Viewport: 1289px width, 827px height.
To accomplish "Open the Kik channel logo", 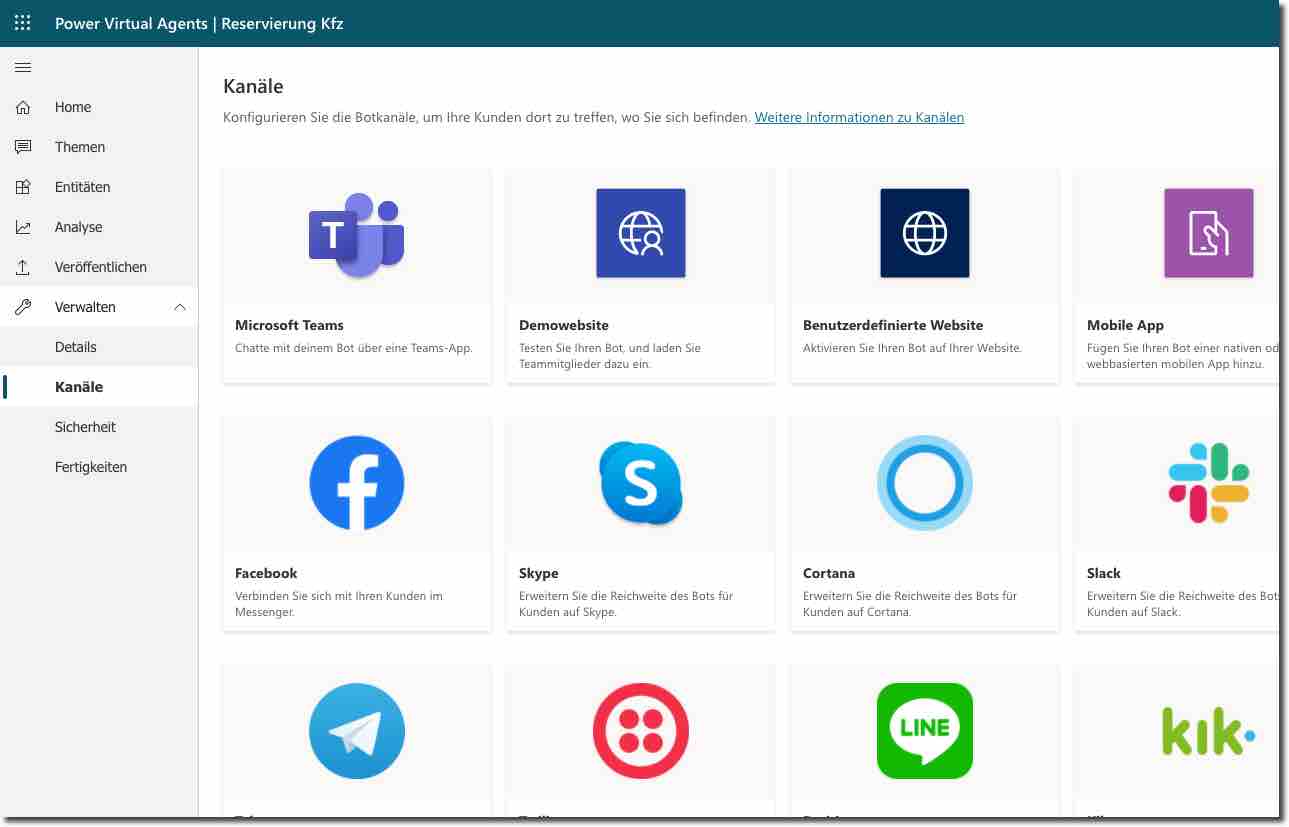I will coord(1208,732).
